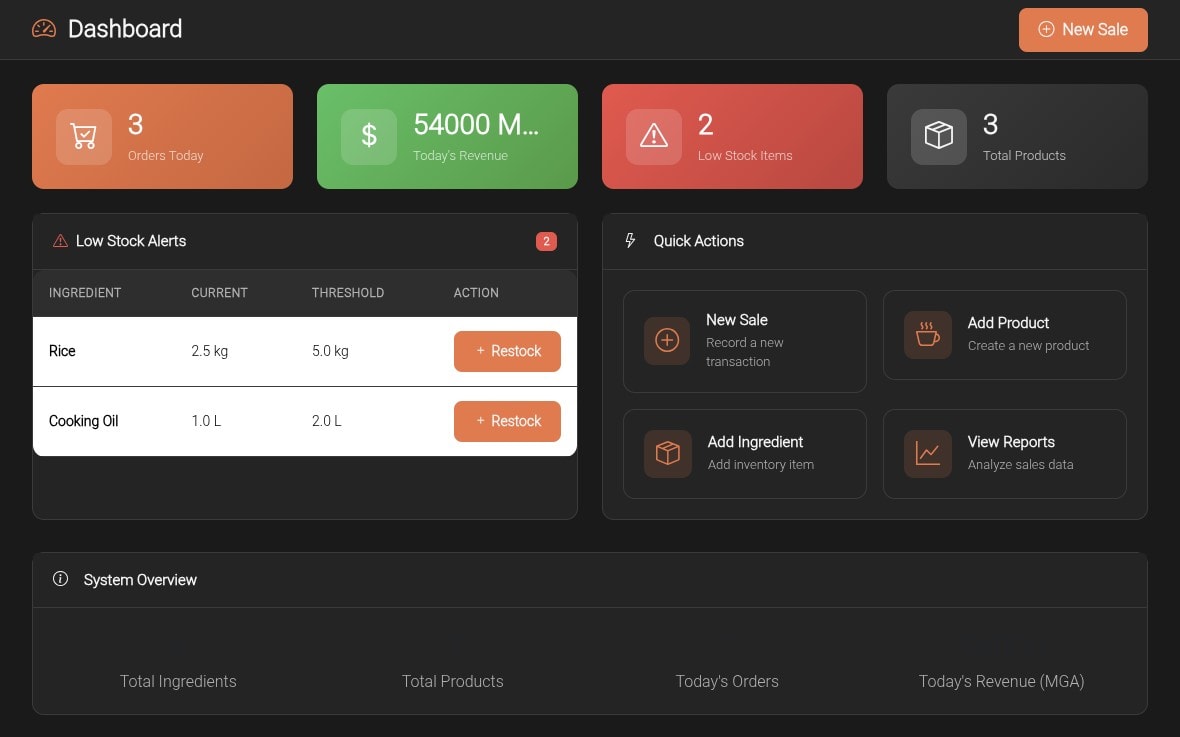Click the warning triangle icon on Low Stock Items
Viewport: 1180px width, 737px height.
653,136
